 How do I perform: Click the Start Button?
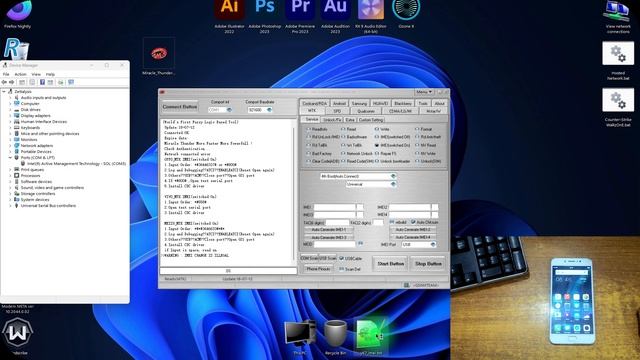pyautogui.click(x=390, y=264)
